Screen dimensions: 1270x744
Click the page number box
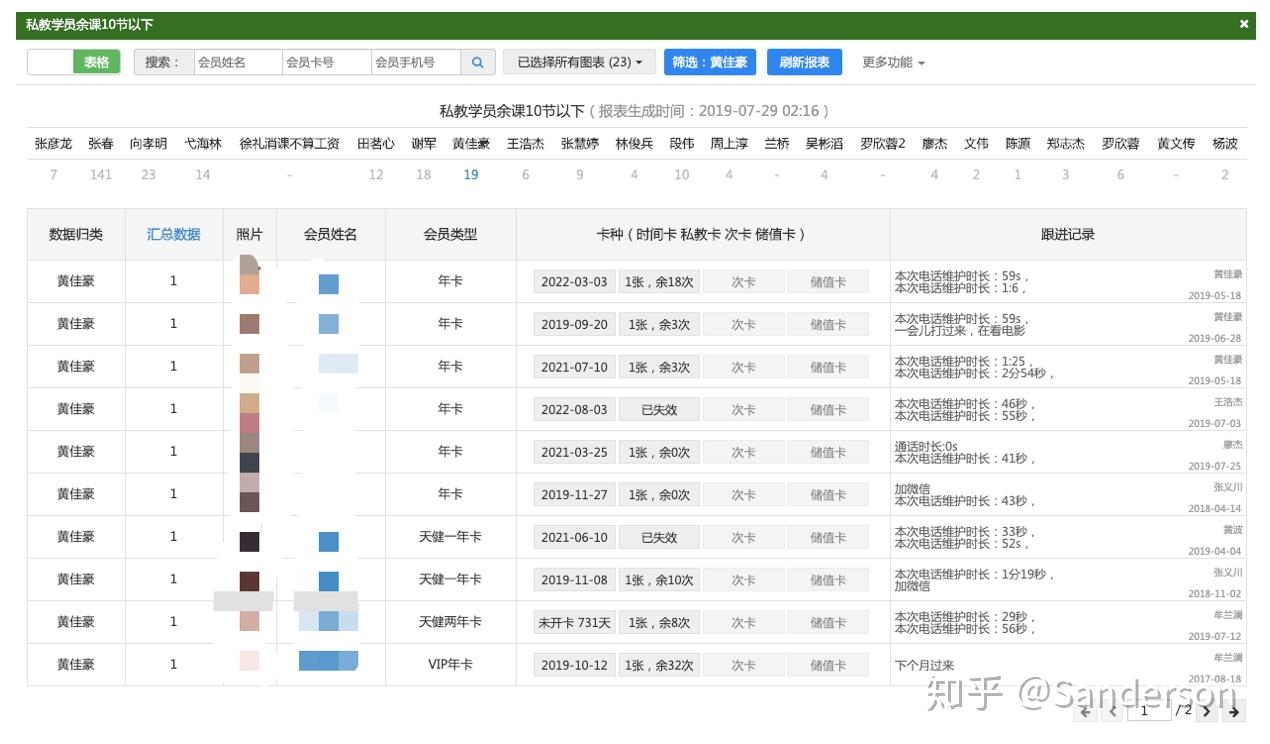pos(1150,711)
